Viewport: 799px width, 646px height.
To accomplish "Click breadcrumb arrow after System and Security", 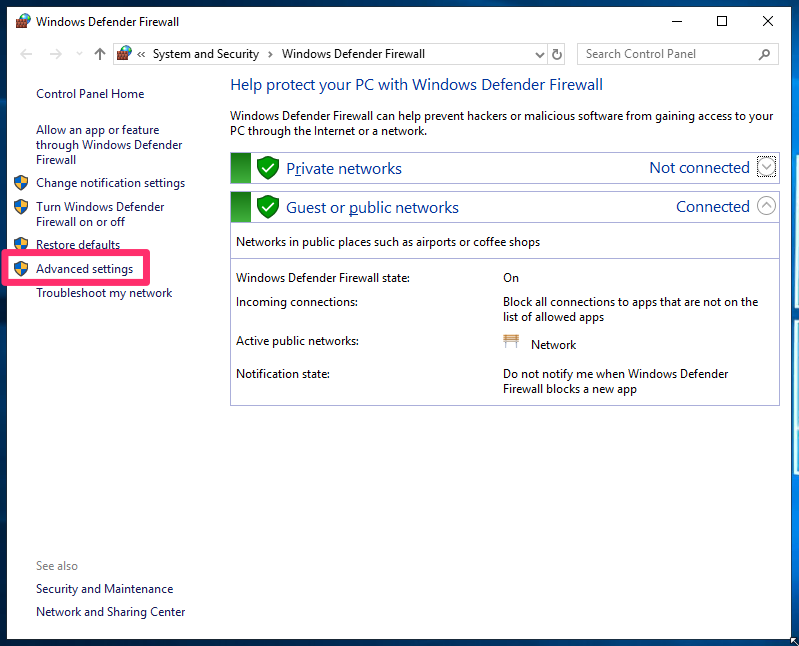I will 271,55.
